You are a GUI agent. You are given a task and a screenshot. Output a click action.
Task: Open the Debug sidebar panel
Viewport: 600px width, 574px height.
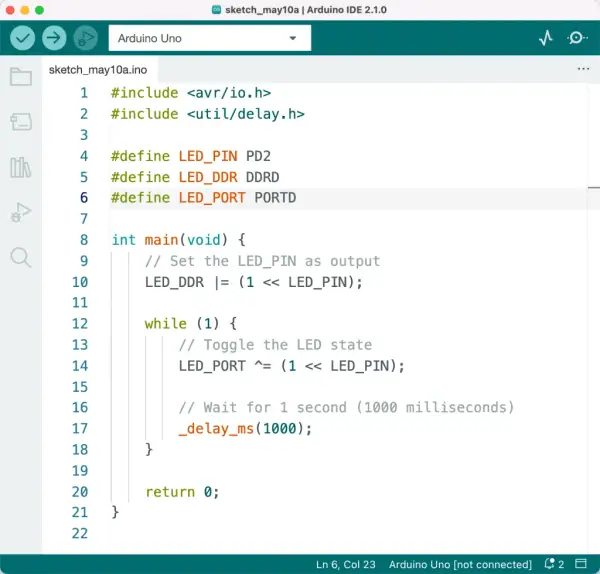21,212
